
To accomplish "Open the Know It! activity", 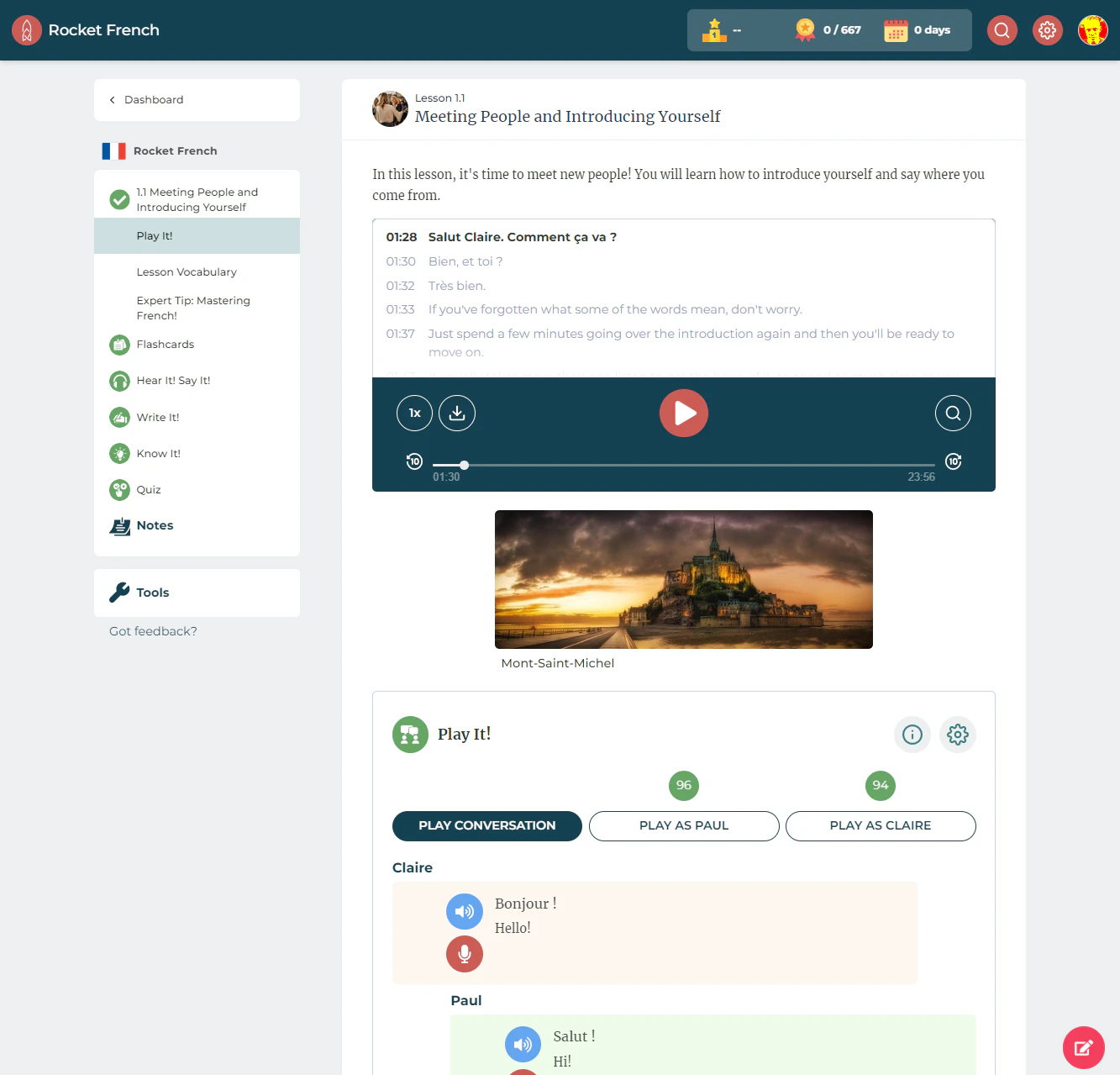I will [x=158, y=453].
